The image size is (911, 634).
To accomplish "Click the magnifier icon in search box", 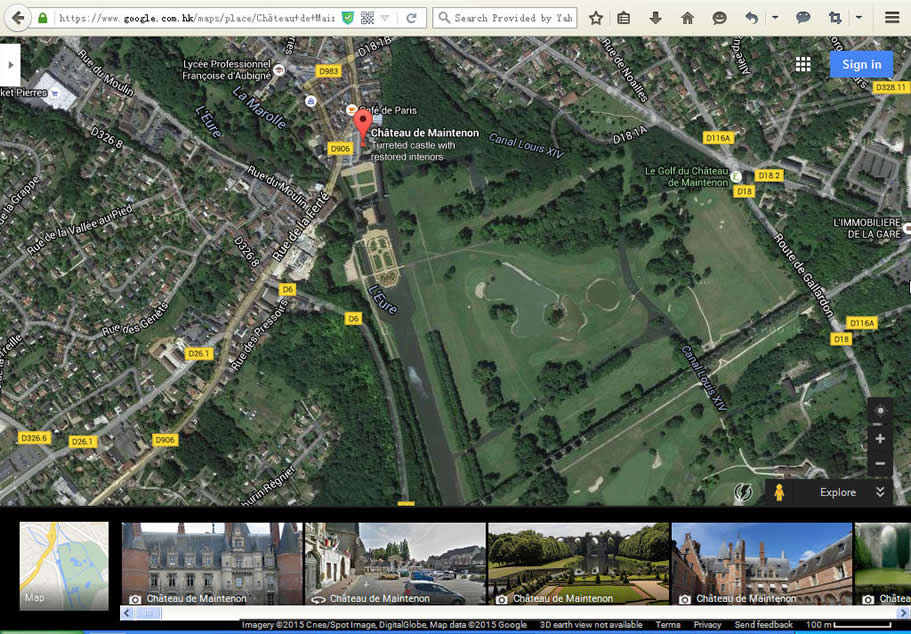I will [x=444, y=18].
